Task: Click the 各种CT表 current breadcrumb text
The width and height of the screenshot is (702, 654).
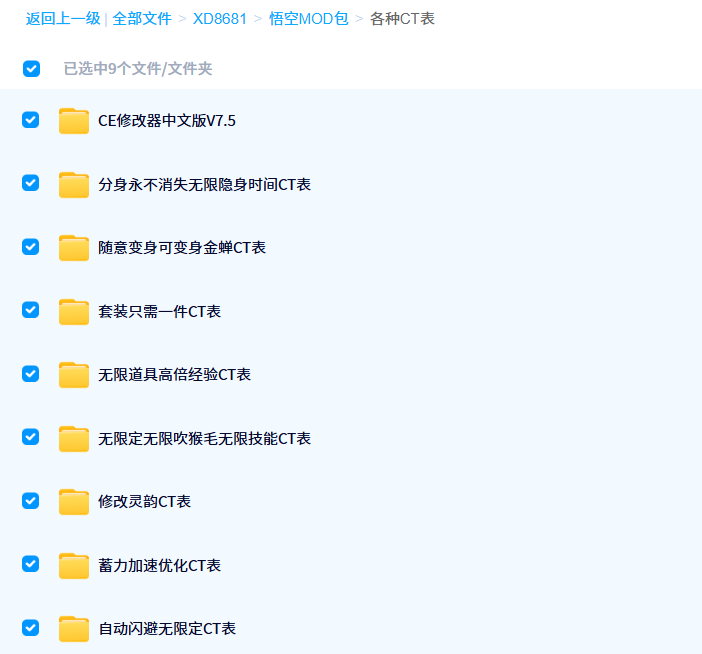Action: (402, 19)
